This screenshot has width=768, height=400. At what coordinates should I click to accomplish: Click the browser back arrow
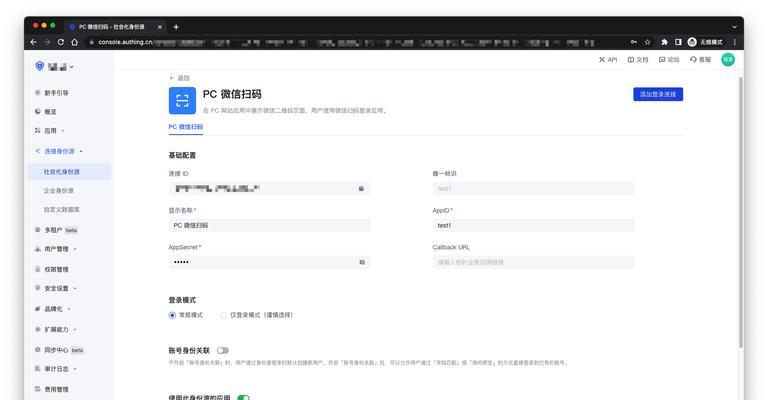coord(33,42)
